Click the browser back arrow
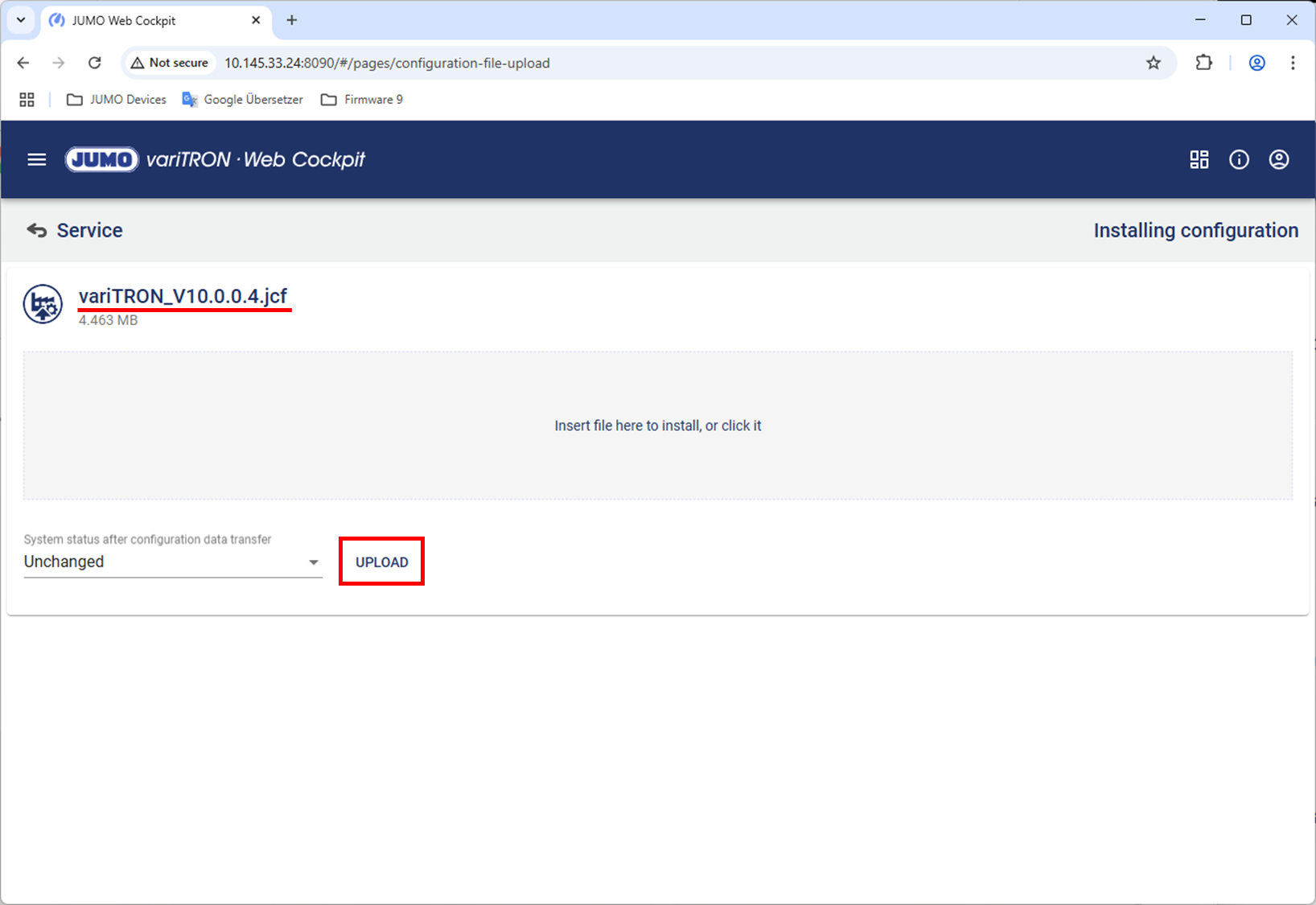Screen dimensions: 1316x905 coord(23,63)
